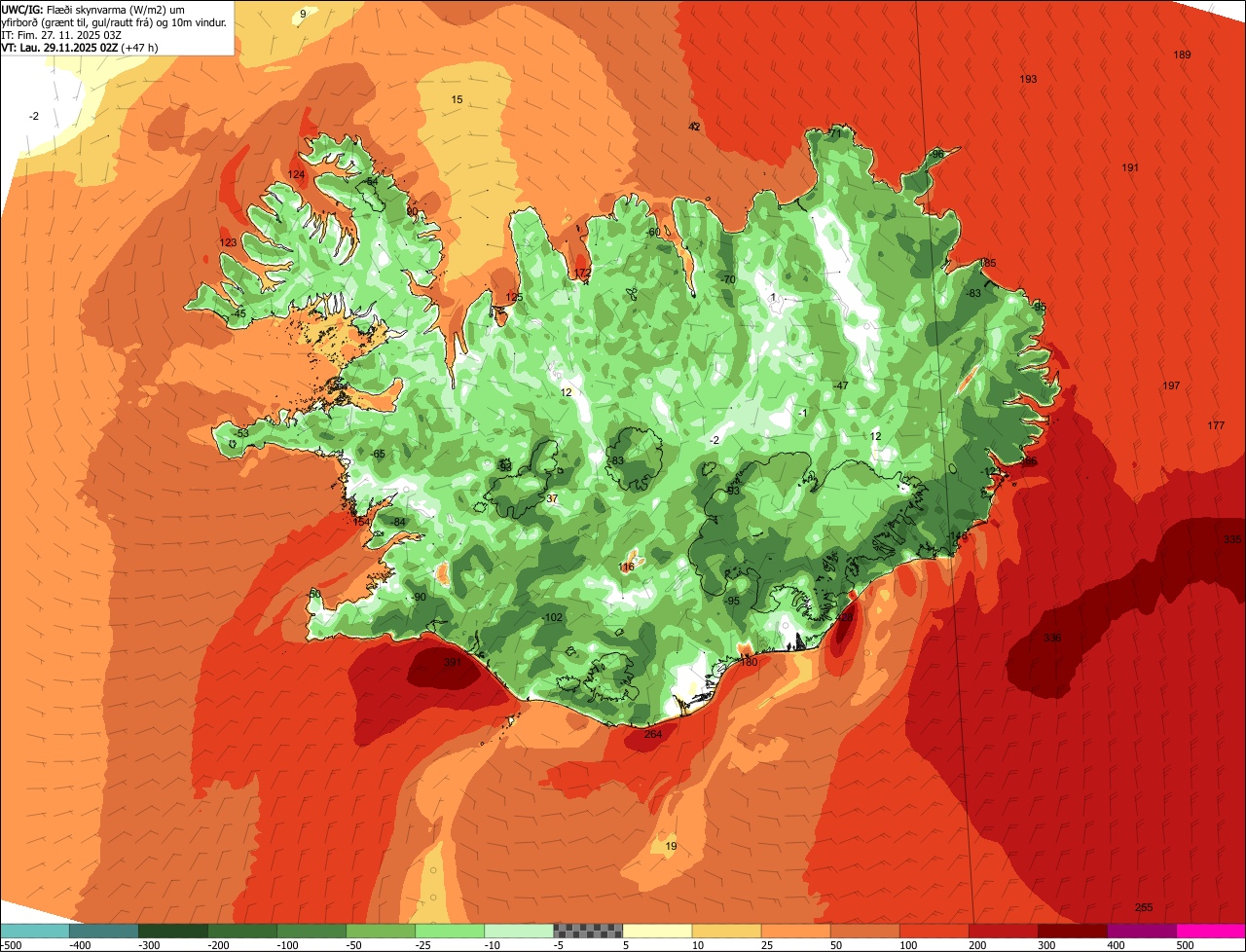Click the '-100' label on the legend scale

tap(288, 945)
